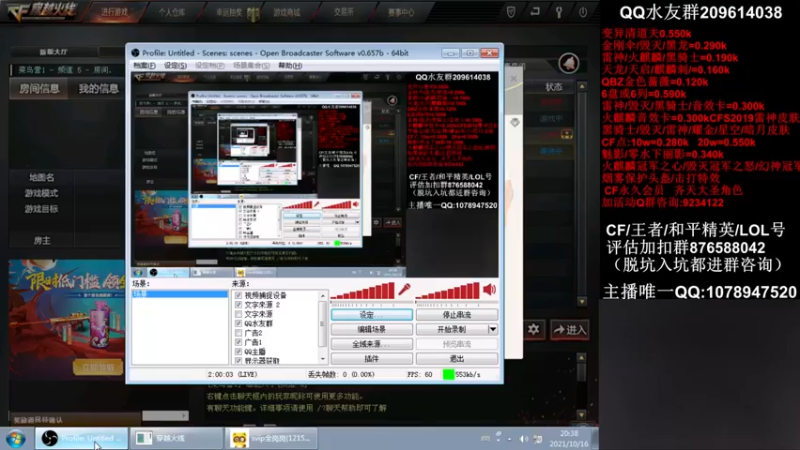Image resolution: width=800 pixels, height=450 pixels.
Task: Mute desktop audio via speaker icon
Action: [489, 290]
